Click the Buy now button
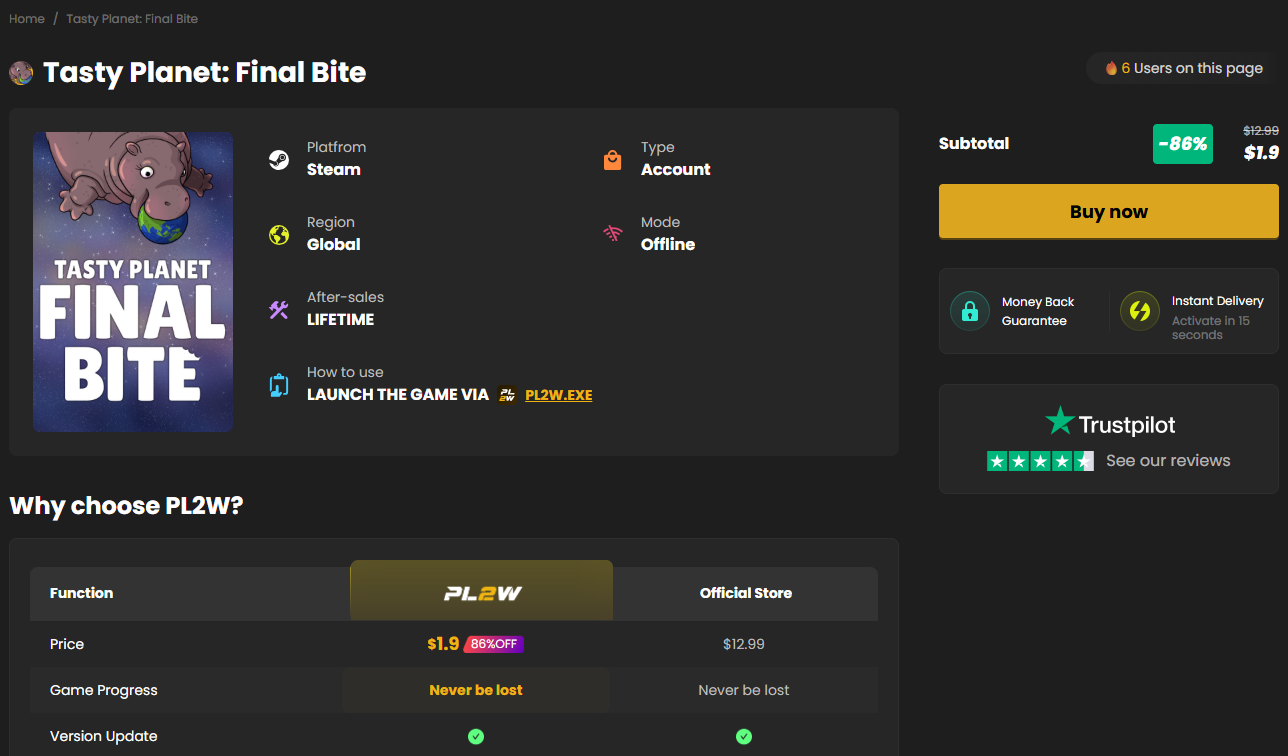1288x756 pixels. coord(1108,211)
